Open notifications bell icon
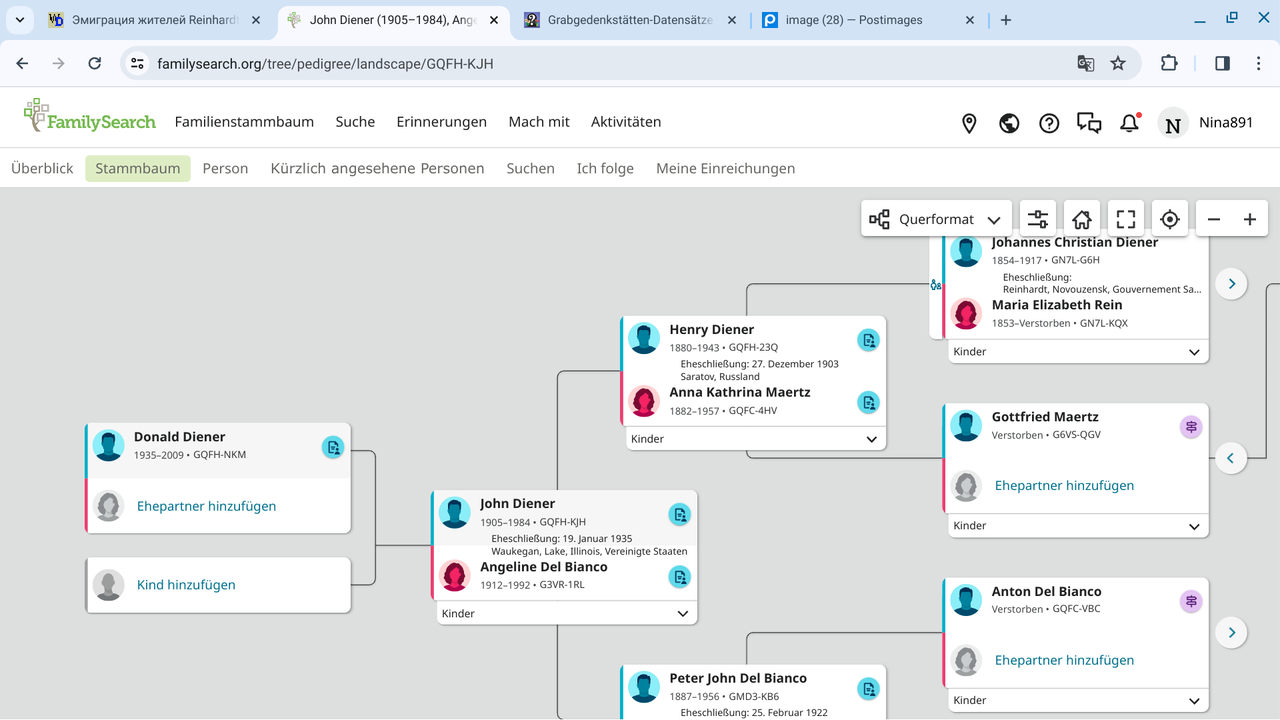Screen dimensions: 1280x720 [1129, 123]
